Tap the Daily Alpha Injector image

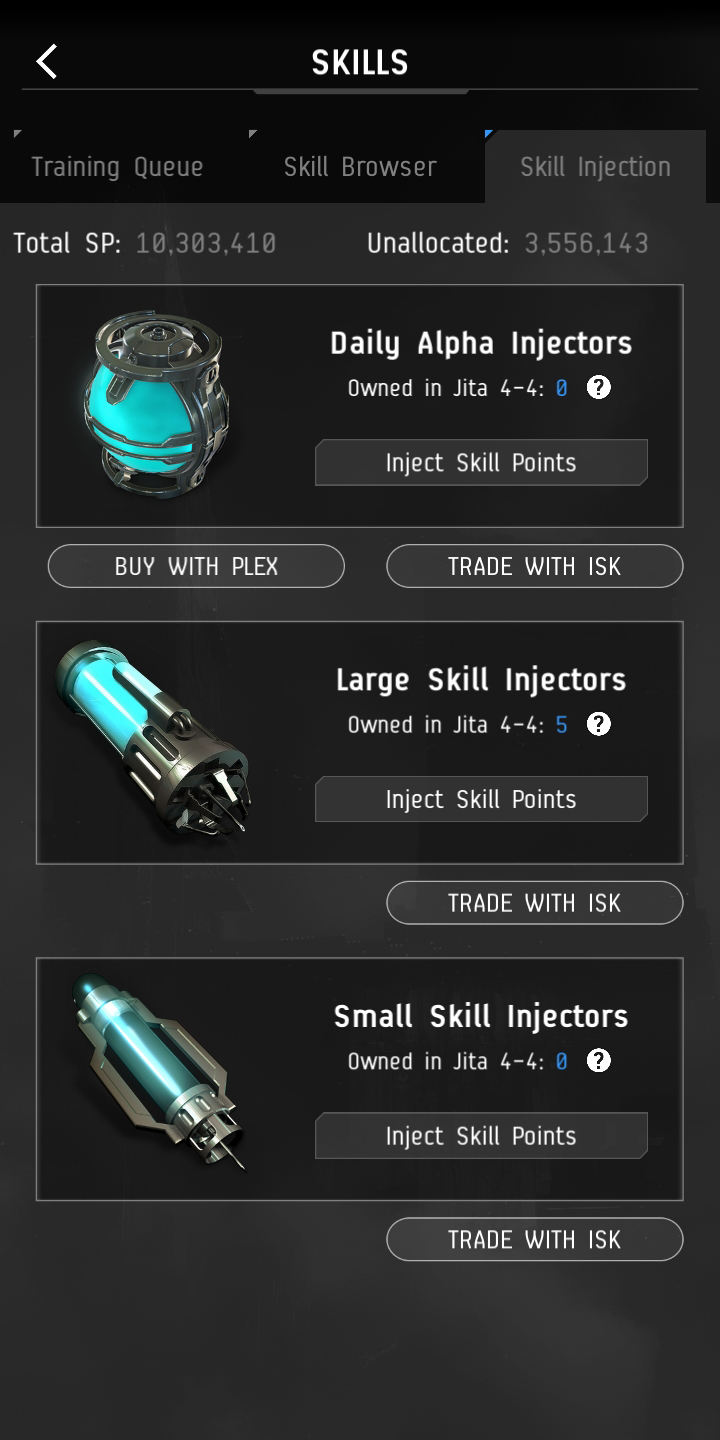(157, 405)
